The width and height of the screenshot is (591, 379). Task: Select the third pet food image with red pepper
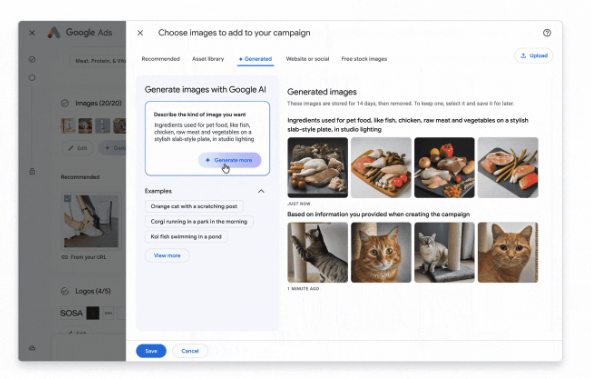pyautogui.click(x=444, y=168)
